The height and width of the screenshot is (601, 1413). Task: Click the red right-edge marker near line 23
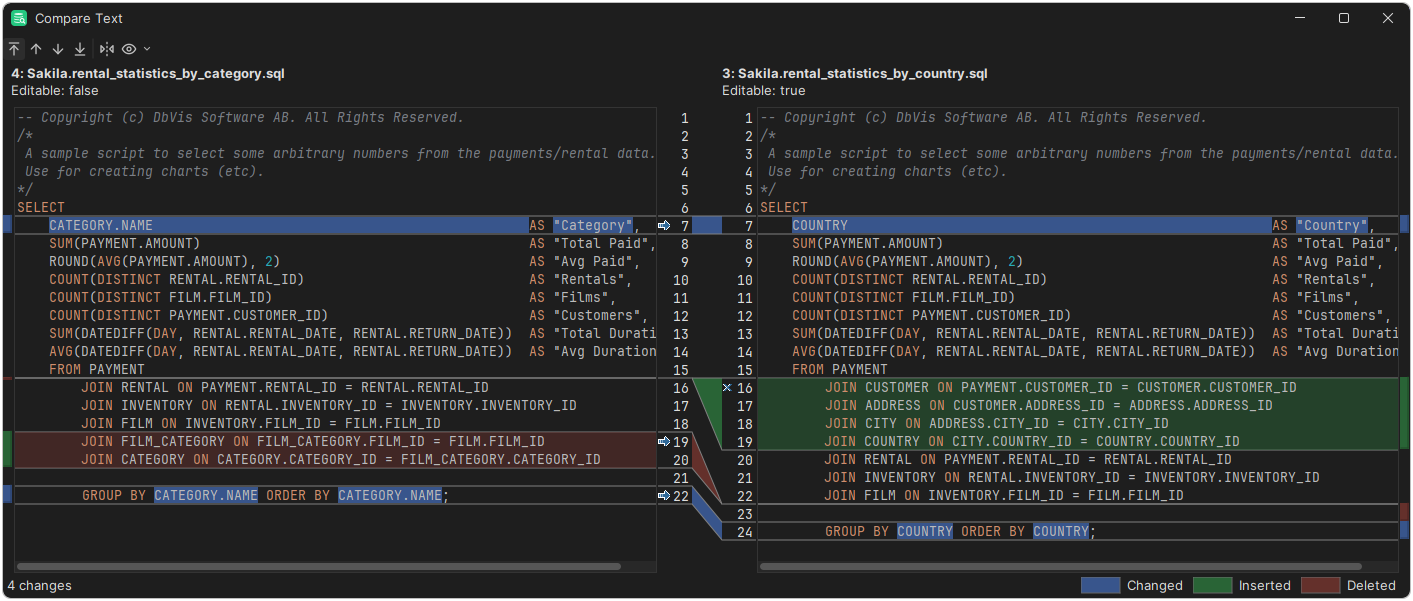1404,512
